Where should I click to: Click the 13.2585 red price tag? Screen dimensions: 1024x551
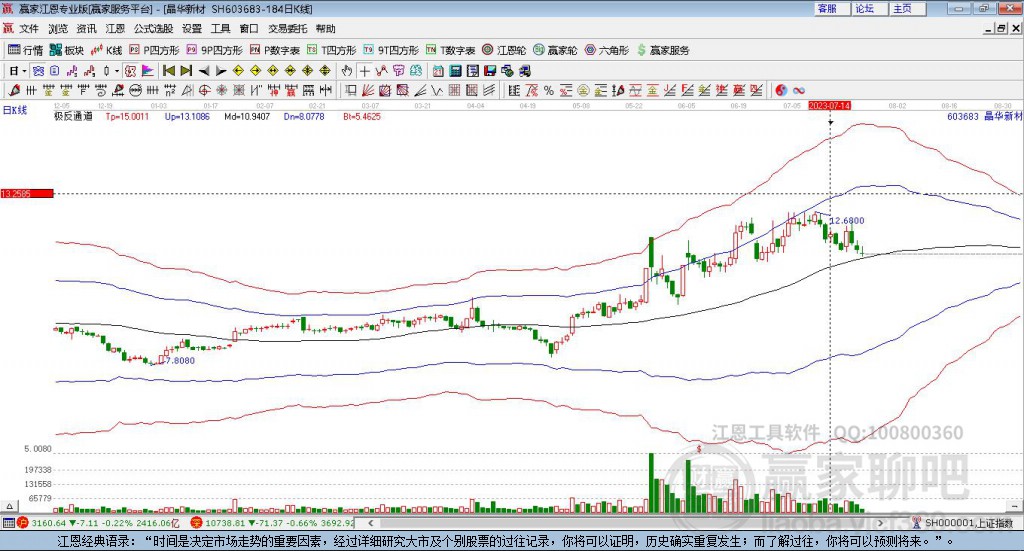click(x=27, y=193)
